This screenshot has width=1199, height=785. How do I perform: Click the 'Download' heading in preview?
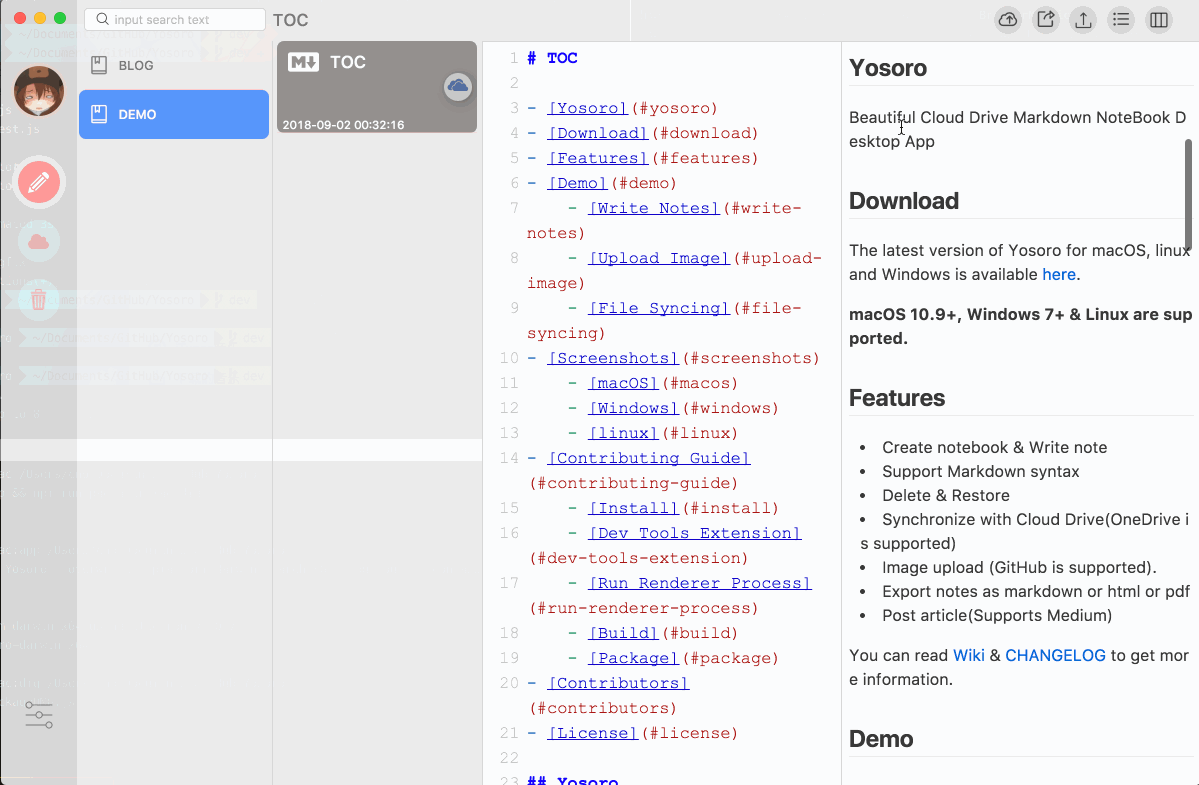[x=904, y=201]
